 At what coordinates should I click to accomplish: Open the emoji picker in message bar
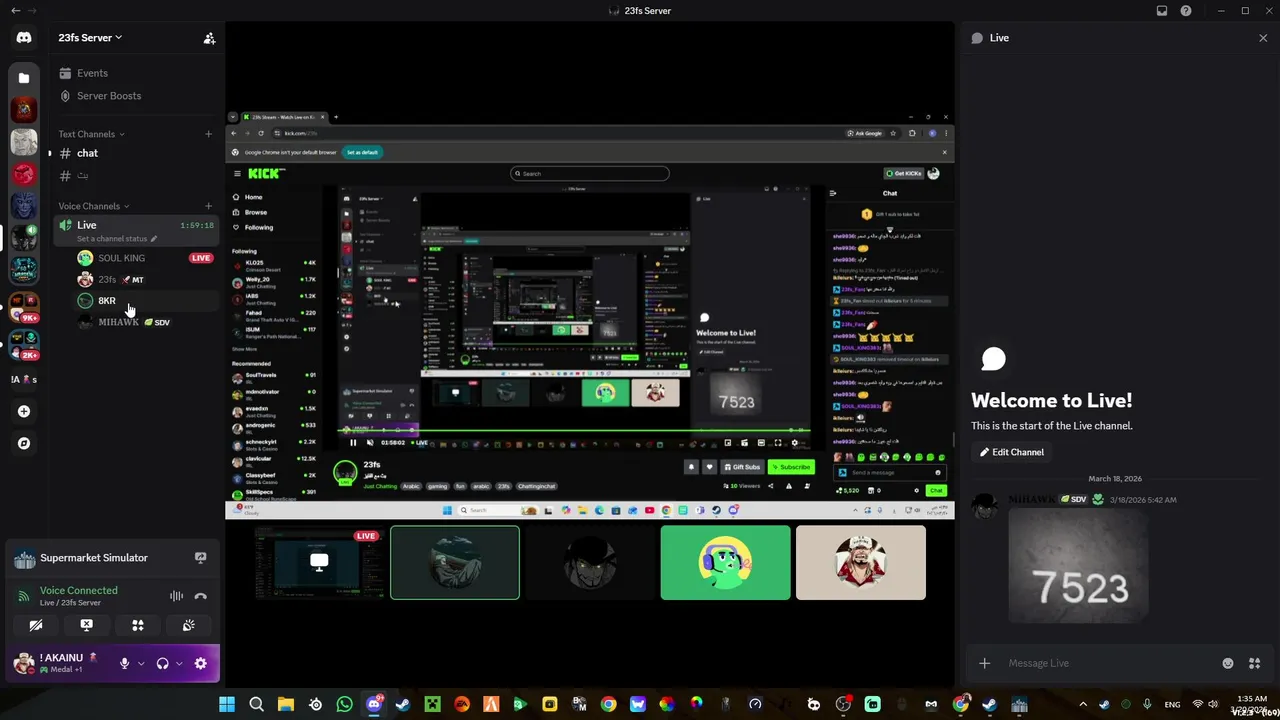click(1228, 663)
